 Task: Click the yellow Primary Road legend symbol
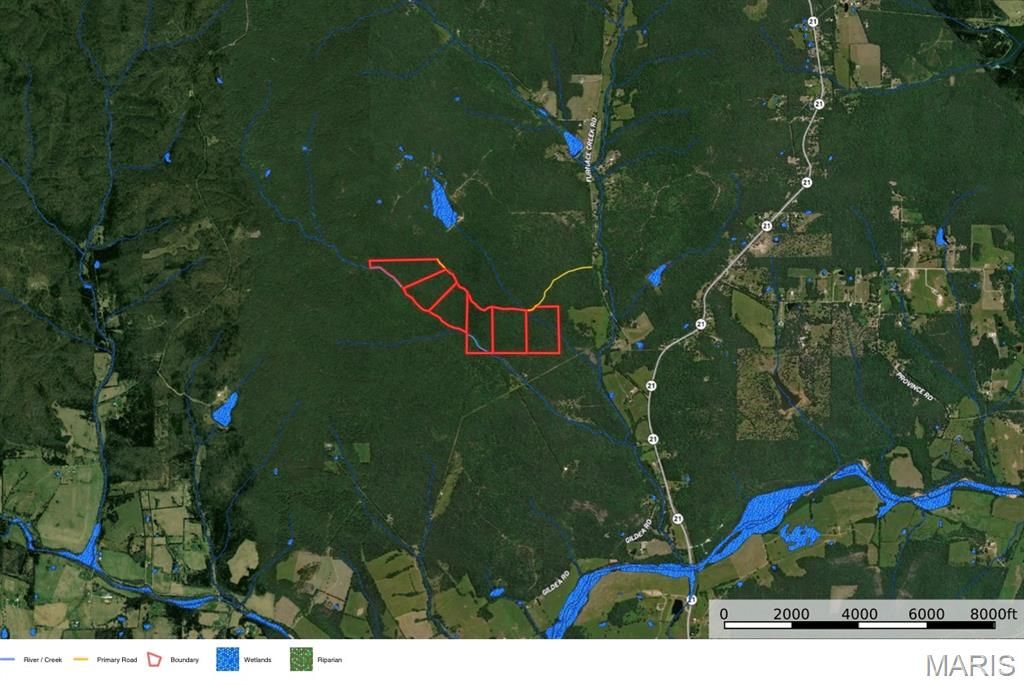click(x=81, y=660)
